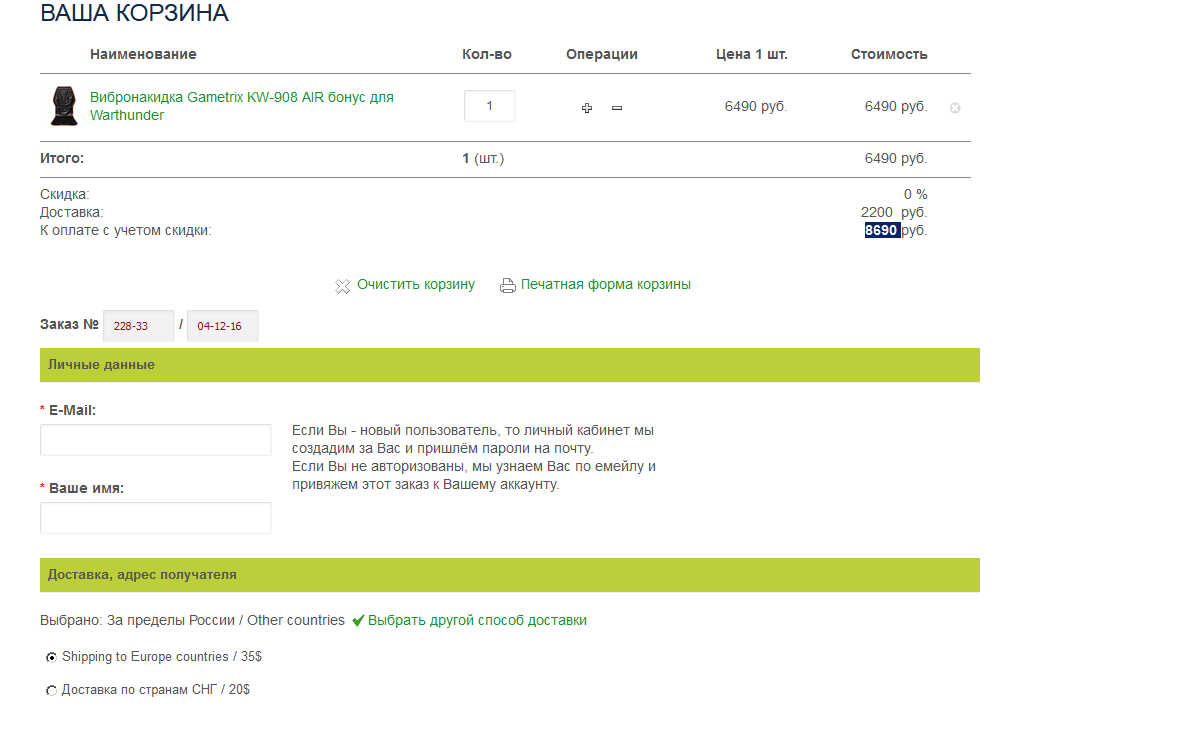Click the highlighted 8690 total amount
The width and height of the screenshot is (1188, 741).
(882, 231)
